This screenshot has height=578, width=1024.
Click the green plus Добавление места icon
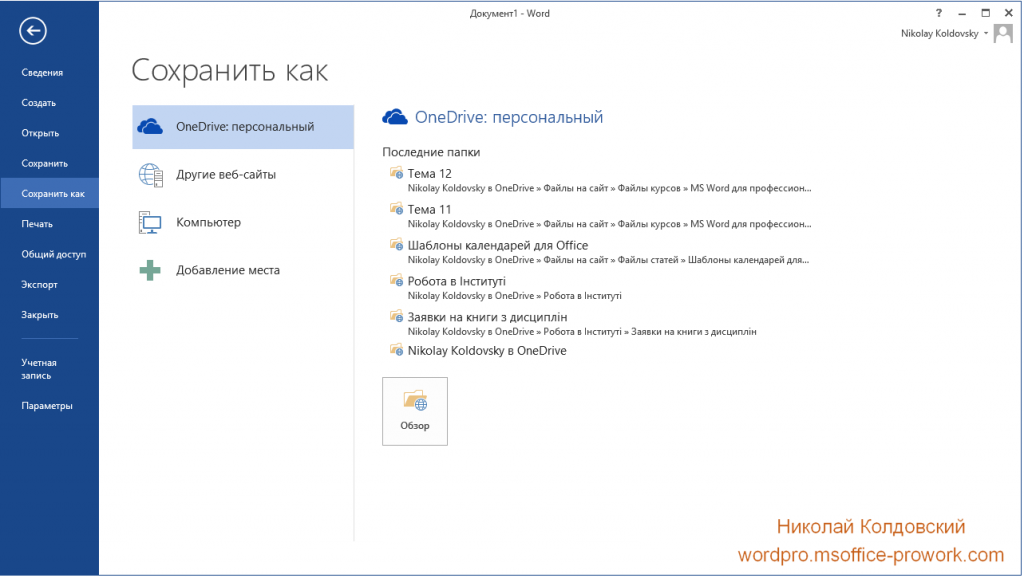[150, 270]
